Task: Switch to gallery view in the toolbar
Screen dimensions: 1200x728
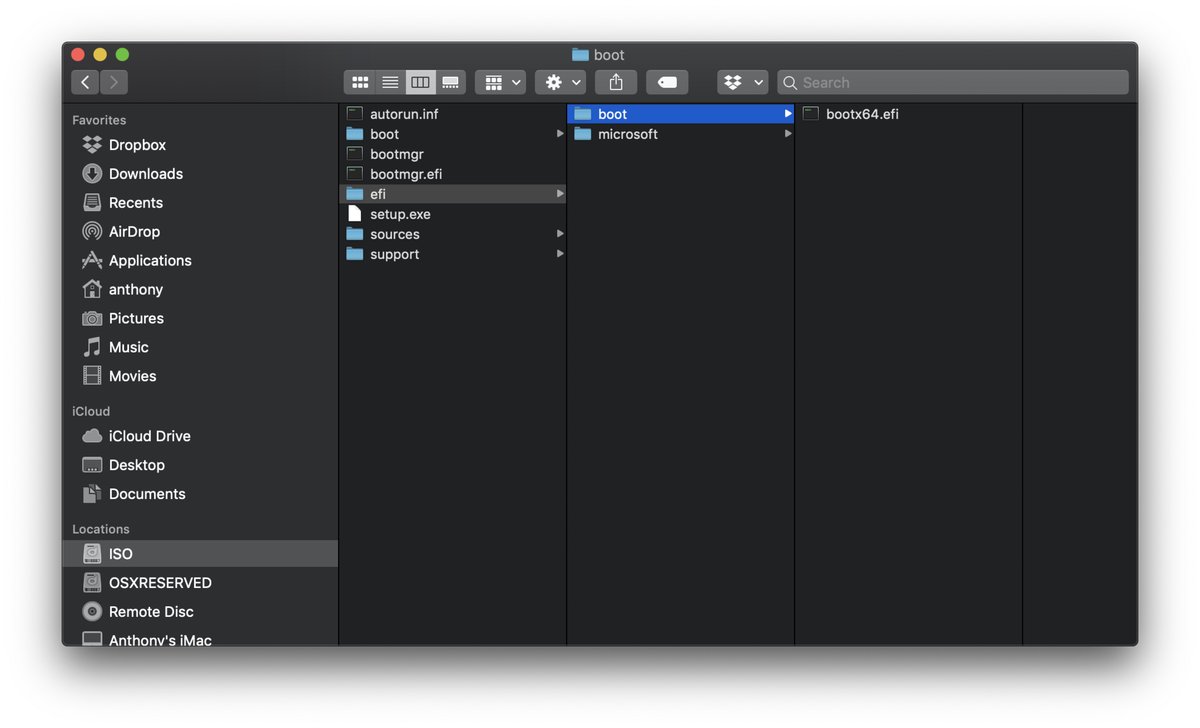Action: (x=450, y=82)
